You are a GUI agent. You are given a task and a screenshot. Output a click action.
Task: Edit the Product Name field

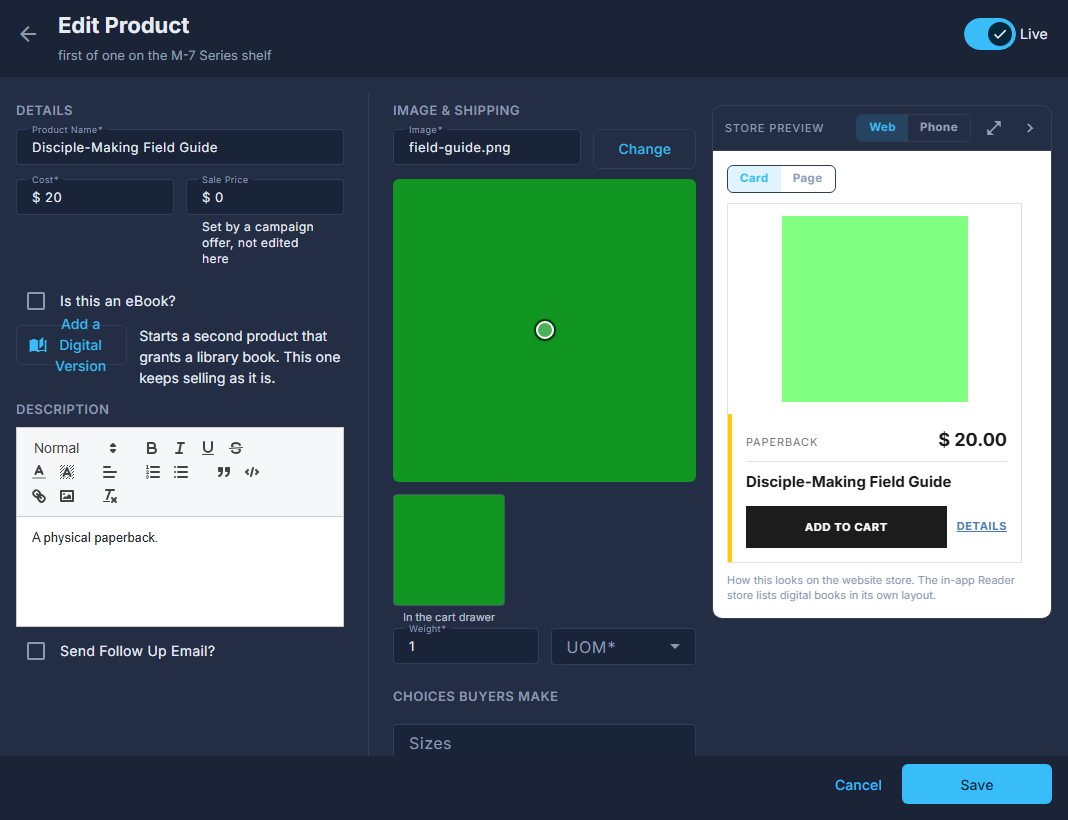click(x=180, y=147)
